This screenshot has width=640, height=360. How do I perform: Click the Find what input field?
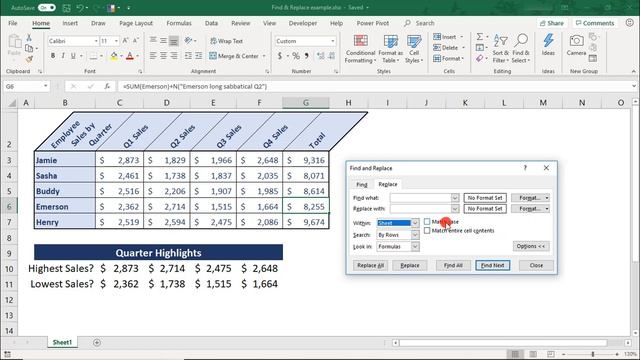pyautogui.click(x=420, y=198)
